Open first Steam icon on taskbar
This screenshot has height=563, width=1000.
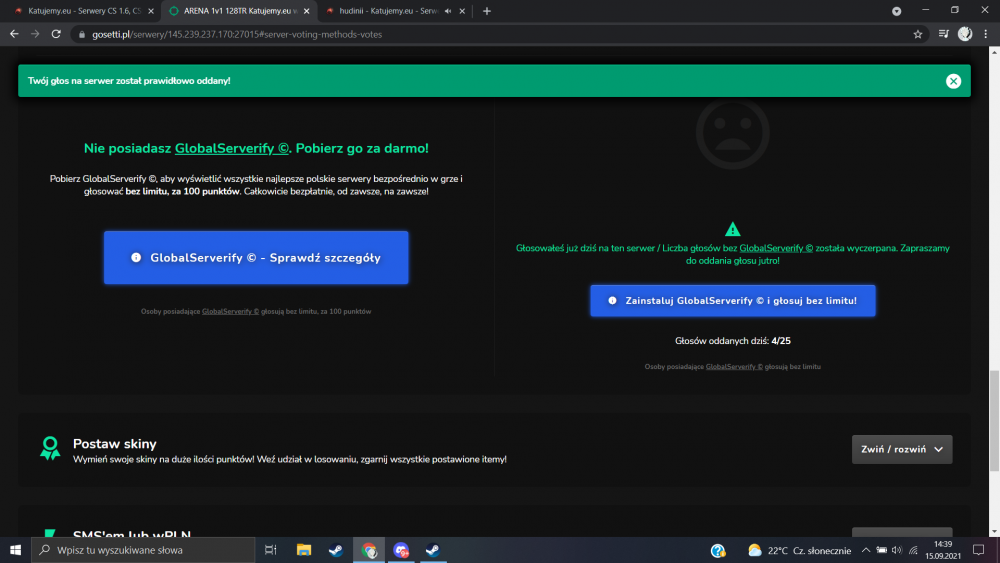click(x=336, y=550)
